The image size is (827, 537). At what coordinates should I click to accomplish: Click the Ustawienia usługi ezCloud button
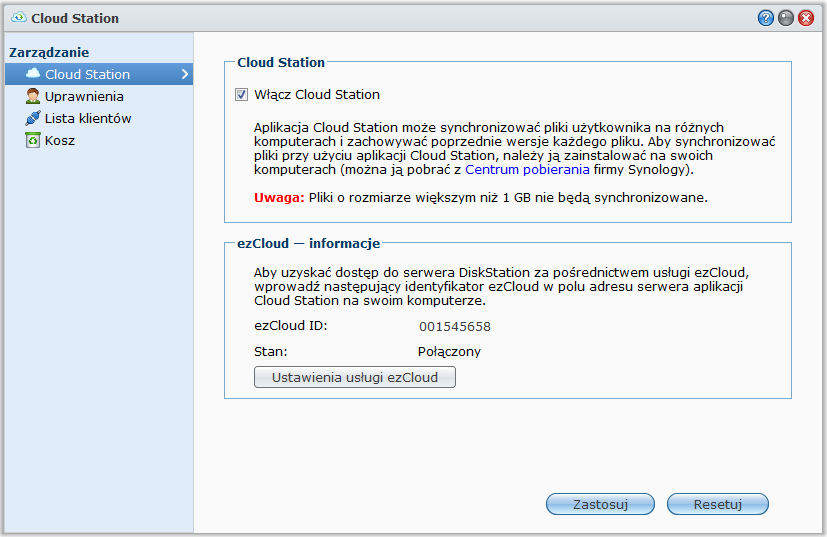[354, 377]
